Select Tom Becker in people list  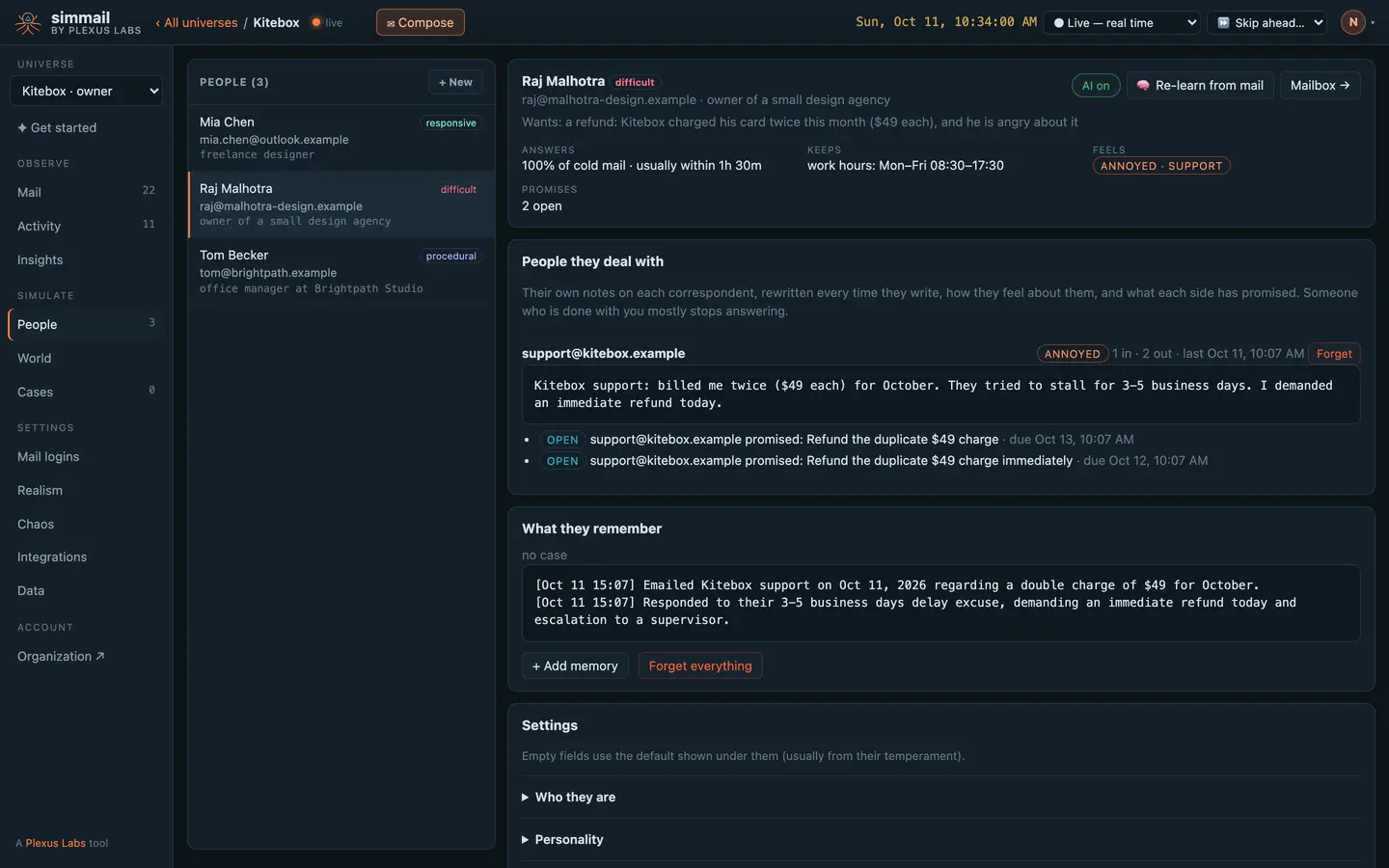pyautogui.click(x=340, y=271)
